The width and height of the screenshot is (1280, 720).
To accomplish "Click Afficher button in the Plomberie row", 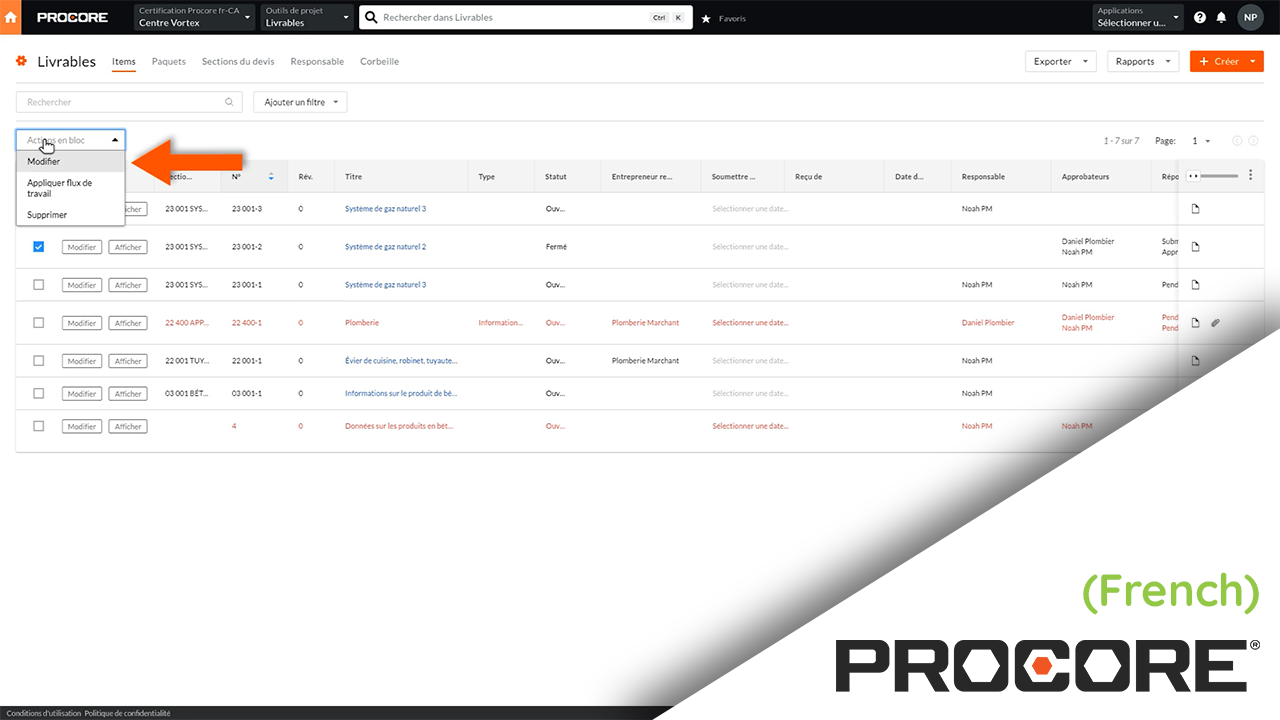I will point(128,323).
